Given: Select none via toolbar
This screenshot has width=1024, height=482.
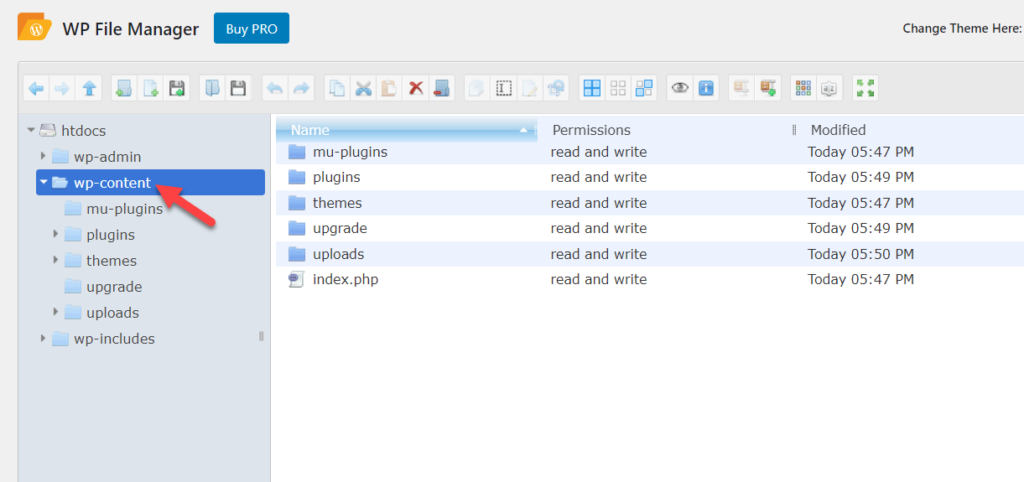Looking at the screenshot, I should click(618, 88).
